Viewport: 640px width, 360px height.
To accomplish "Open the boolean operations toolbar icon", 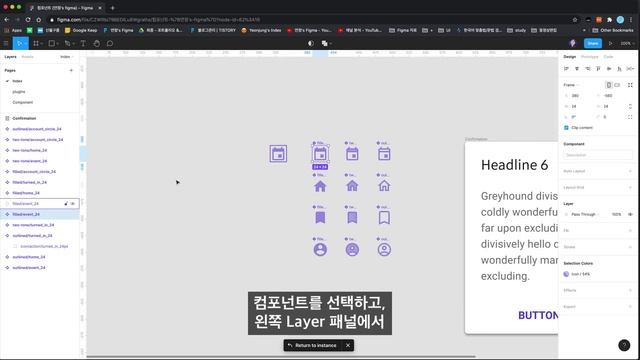I will (x=325, y=43).
